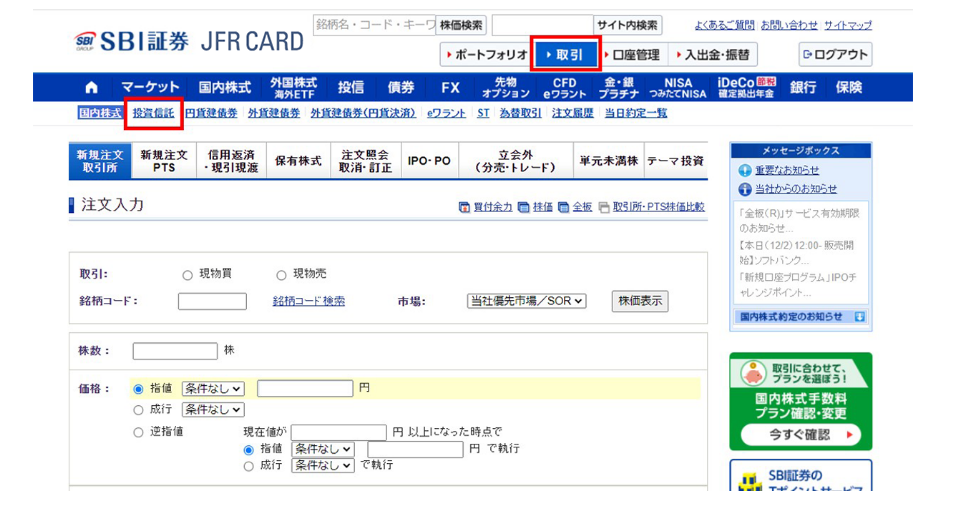Open the 投資信託 submenu item
Screen dimensions: 976x517
(x=153, y=114)
